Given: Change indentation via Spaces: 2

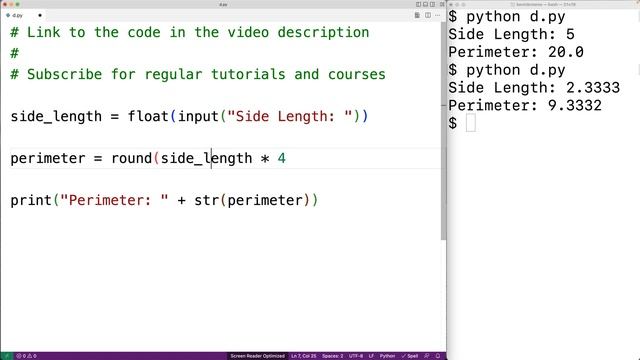Looking at the screenshot, I should coord(333,356).
